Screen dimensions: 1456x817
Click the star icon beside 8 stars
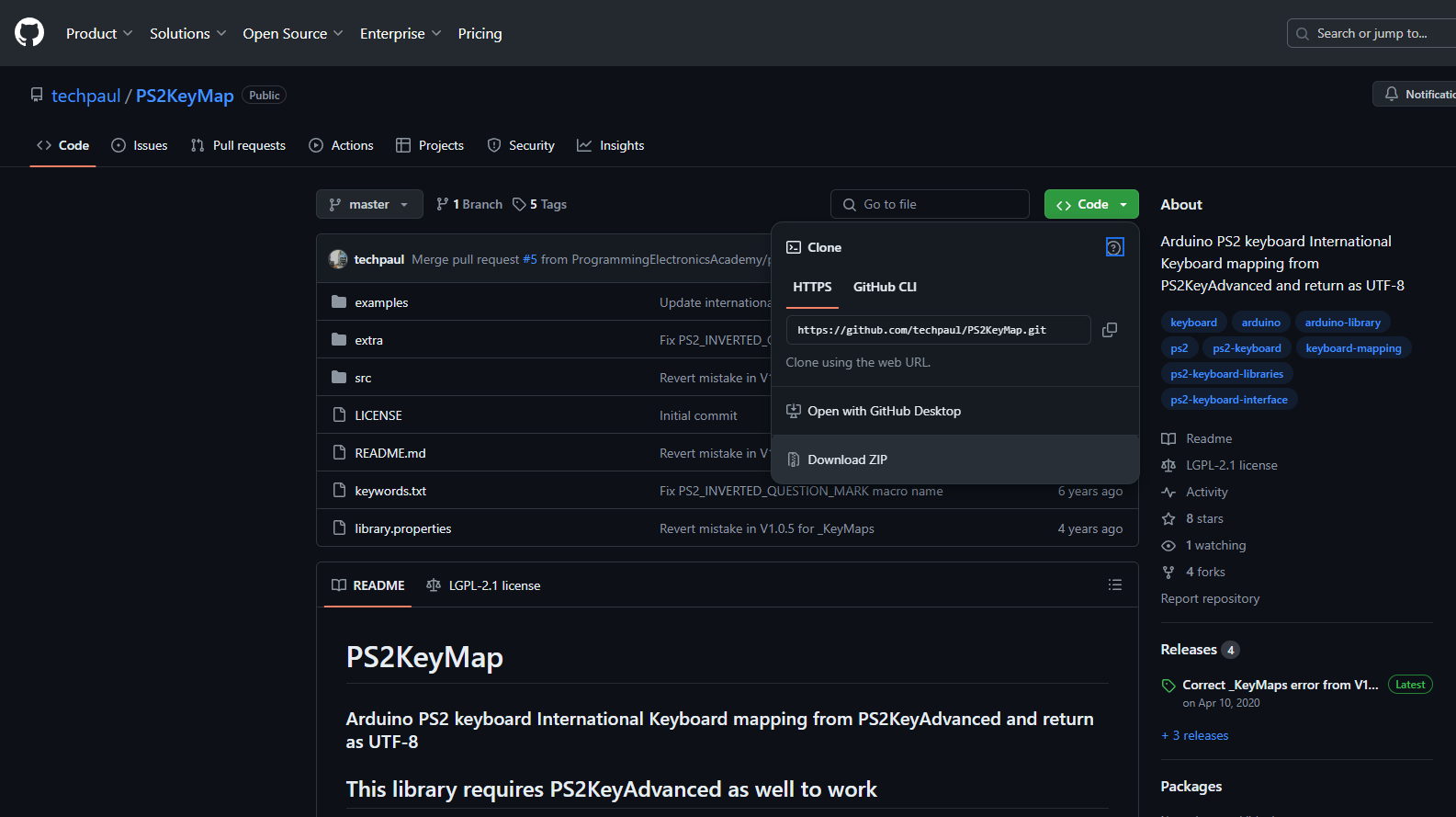(1168, 519)
